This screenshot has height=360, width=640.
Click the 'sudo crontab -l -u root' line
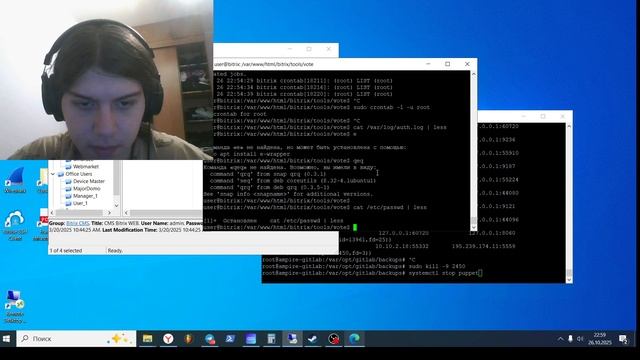click(x=391, y=107)
